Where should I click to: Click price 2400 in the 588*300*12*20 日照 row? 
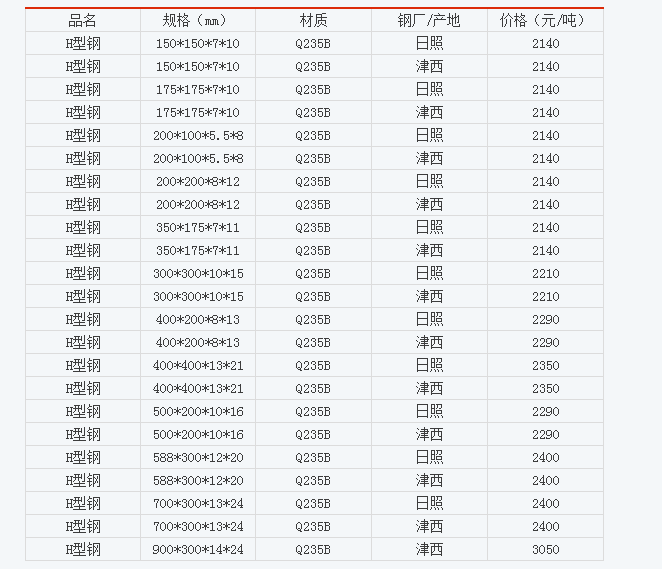[x=545, y=458]
